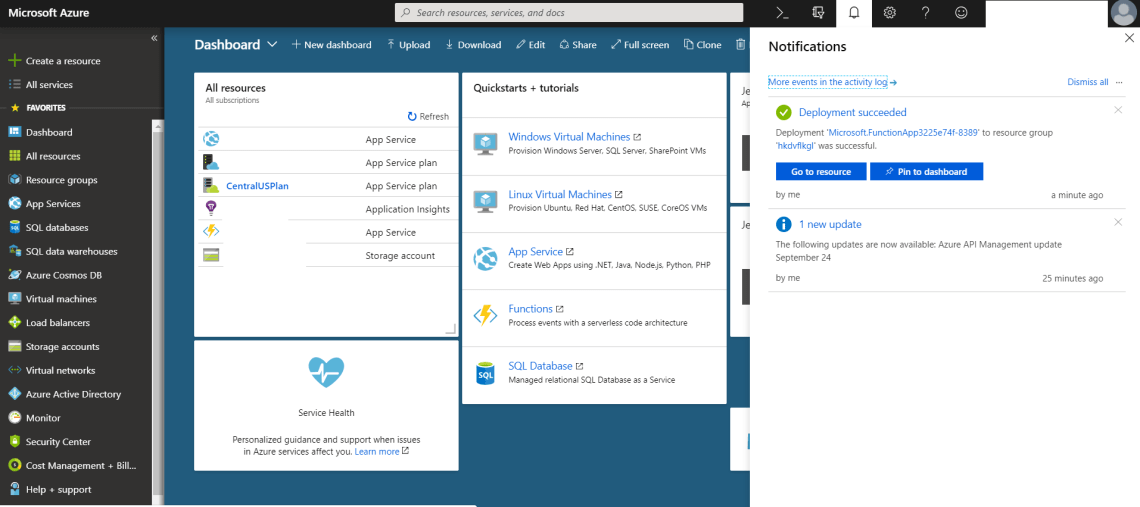The image size is (1140, 507).
Task: Click the Storage accounts sidebar icon
Action: click(x=14, y=346)
